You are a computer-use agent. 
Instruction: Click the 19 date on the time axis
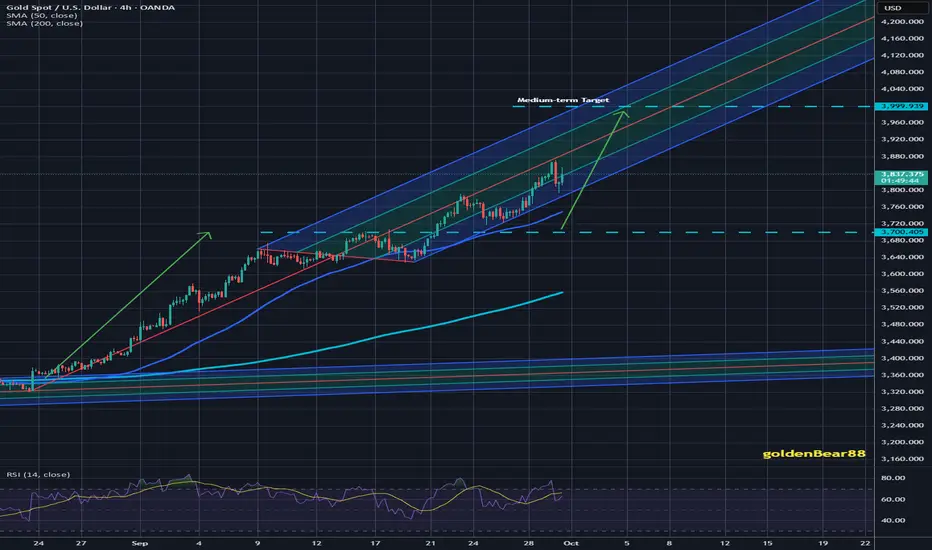click(823, 543)
